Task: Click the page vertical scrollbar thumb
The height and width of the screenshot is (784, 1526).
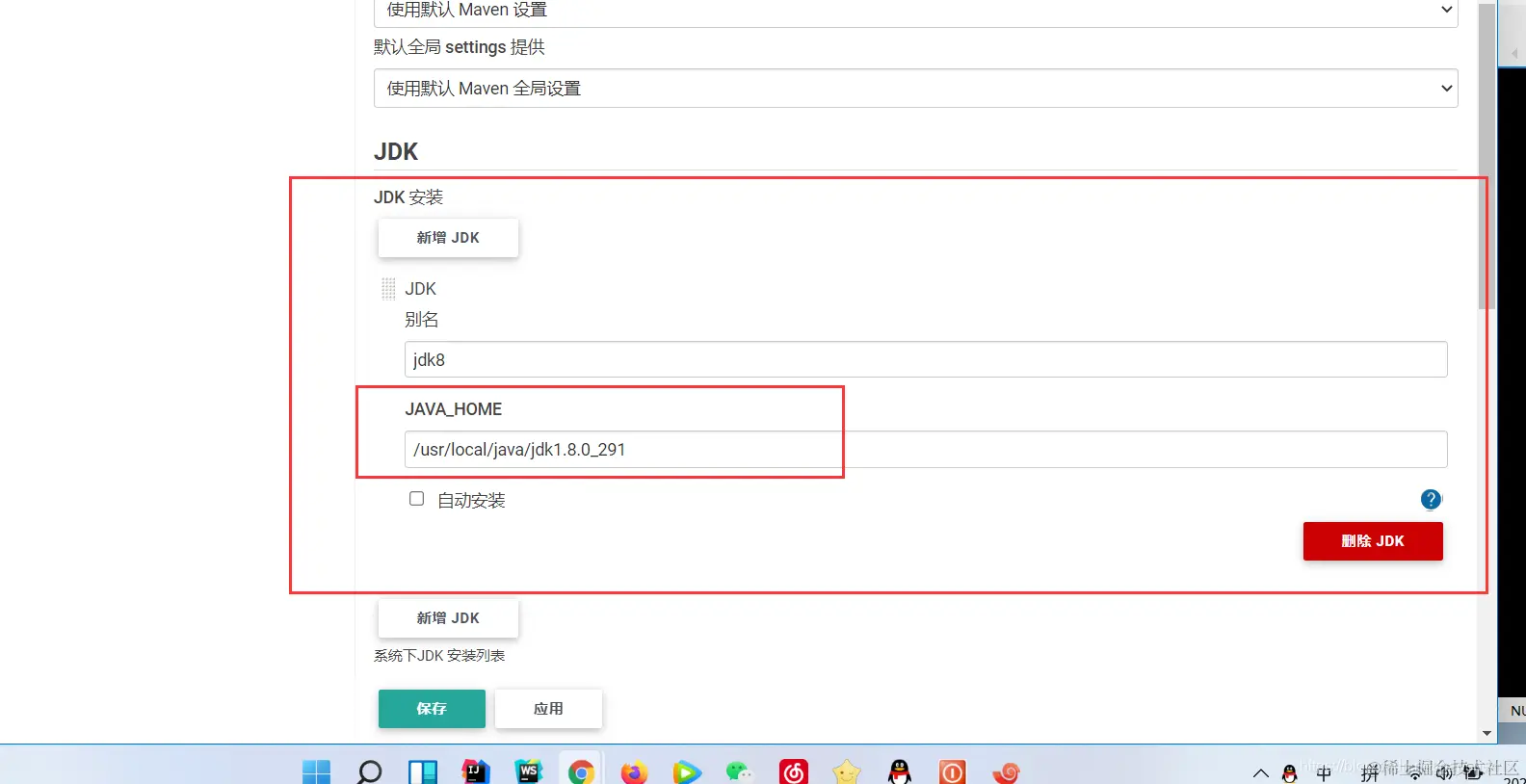Action: (1487, 154)
